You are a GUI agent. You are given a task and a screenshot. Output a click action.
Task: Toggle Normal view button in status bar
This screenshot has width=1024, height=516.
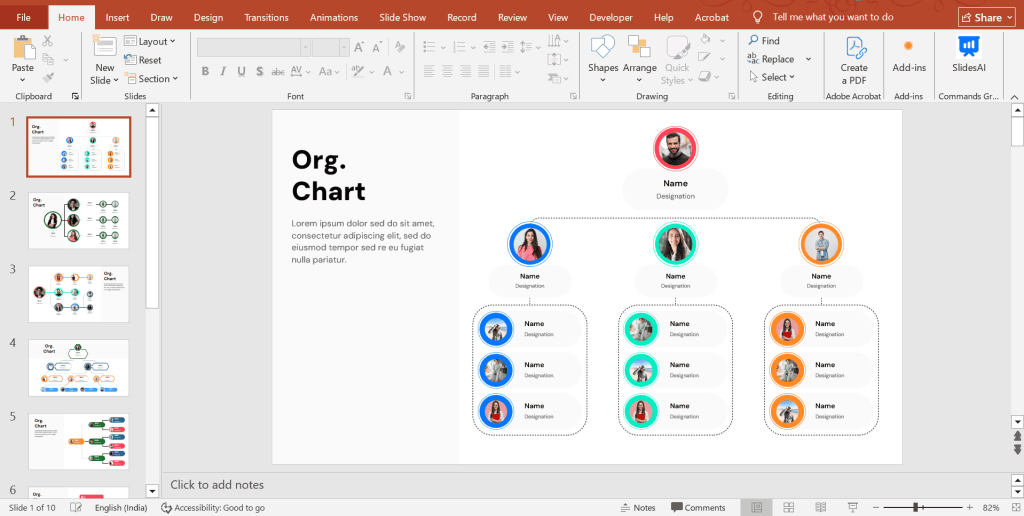click(x=757, y=508)
